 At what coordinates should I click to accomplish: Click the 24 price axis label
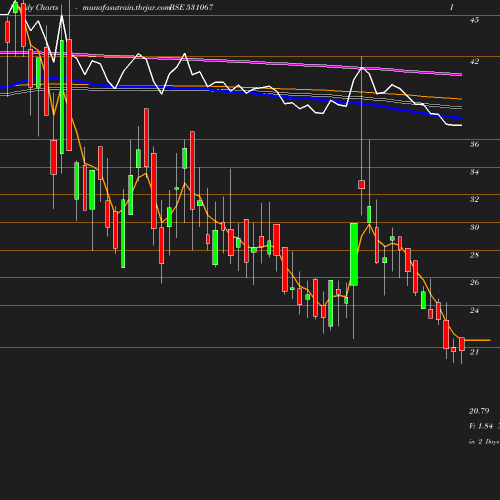(474, 310)
